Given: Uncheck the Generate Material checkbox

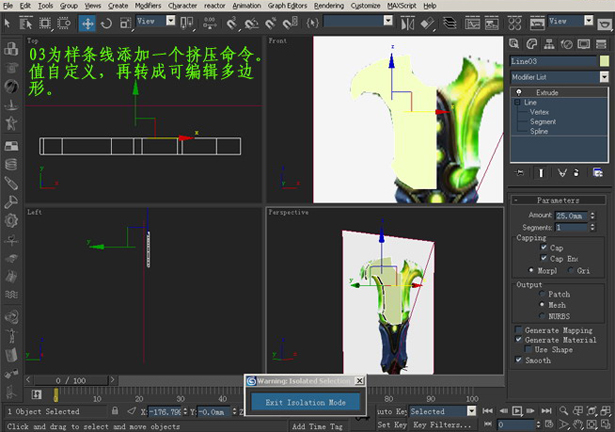Looking at the screenshot, I should [x=518, y=340].
